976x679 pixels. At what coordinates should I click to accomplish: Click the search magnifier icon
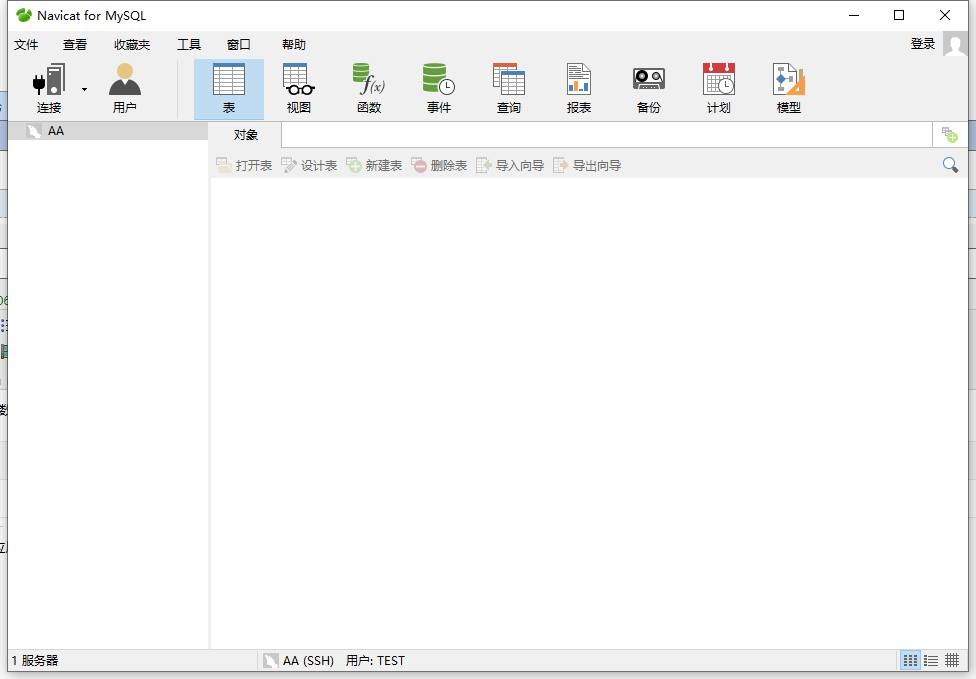coord(950,165)
